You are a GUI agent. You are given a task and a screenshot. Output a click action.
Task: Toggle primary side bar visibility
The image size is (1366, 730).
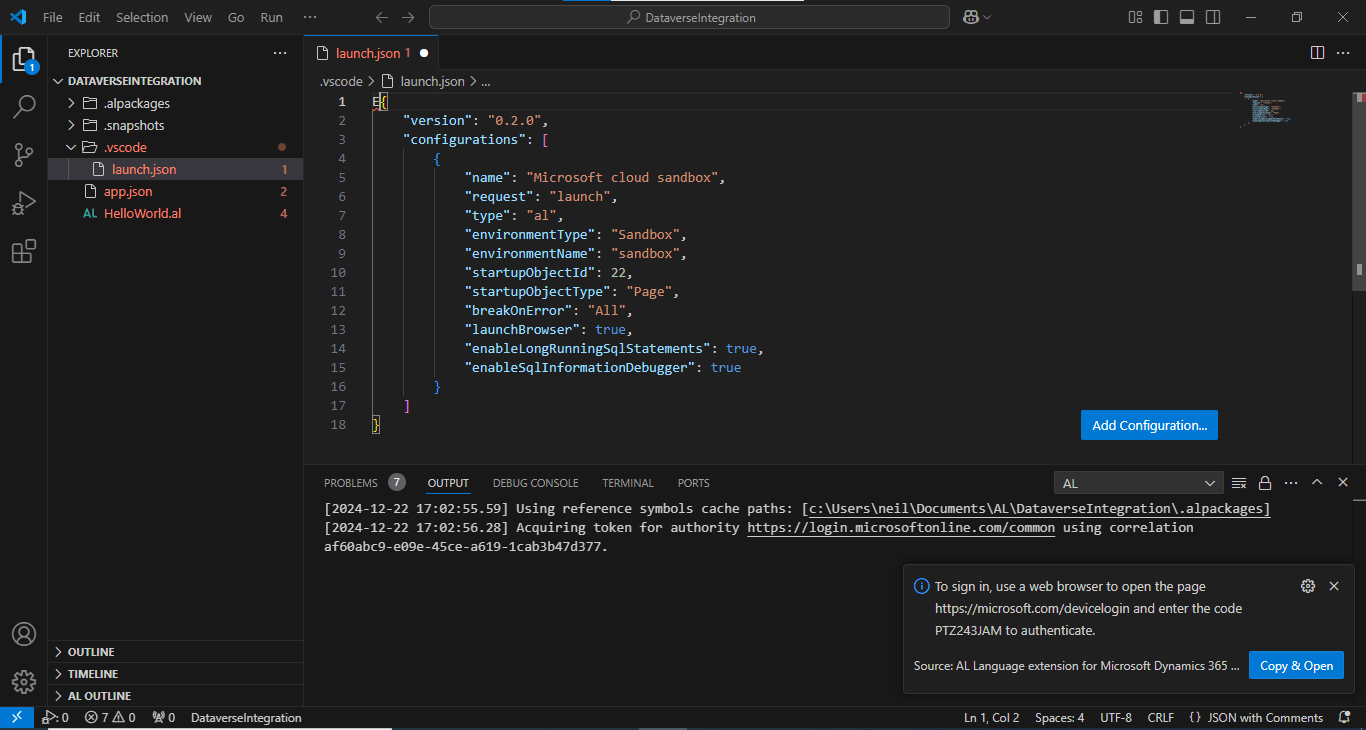[1161, 17]
